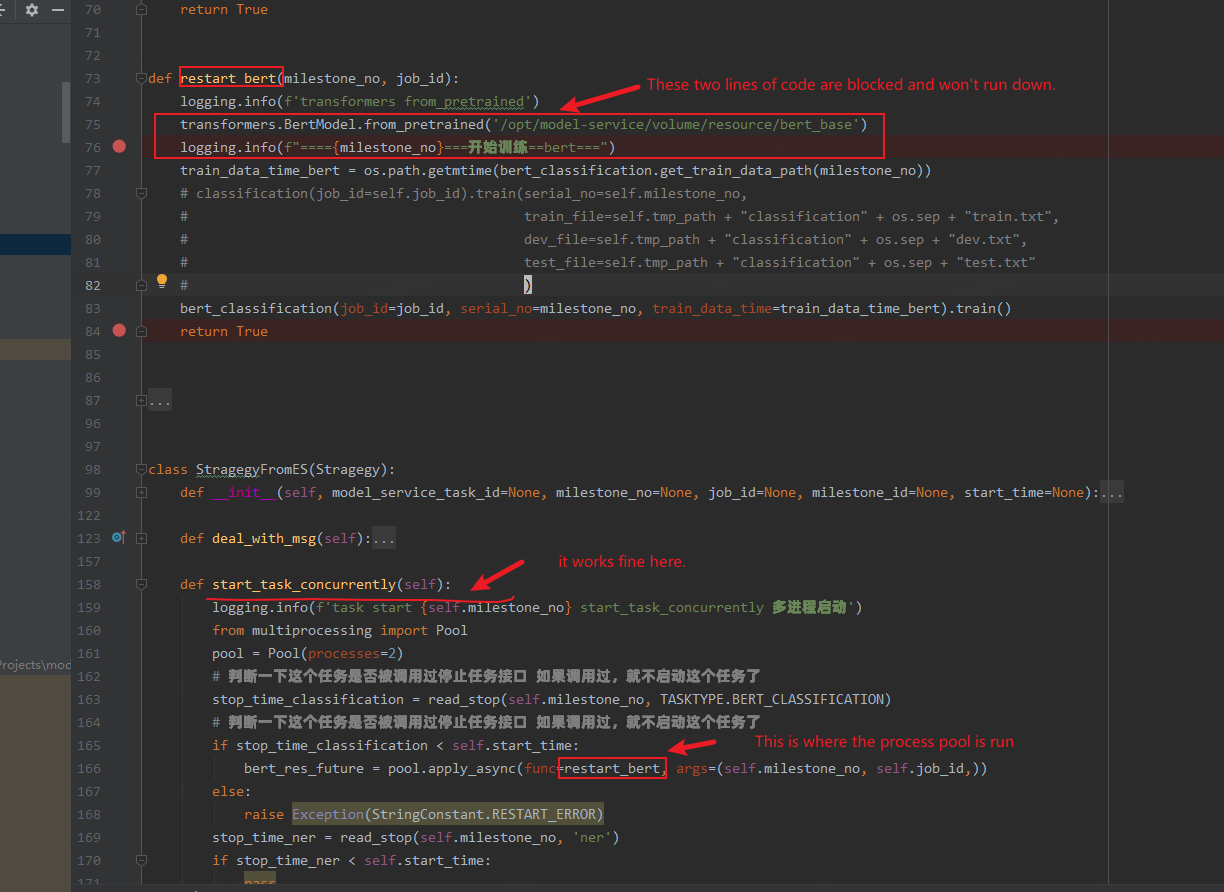Click the plus fold icon in the line 123 gutter

tap(141, 537)
